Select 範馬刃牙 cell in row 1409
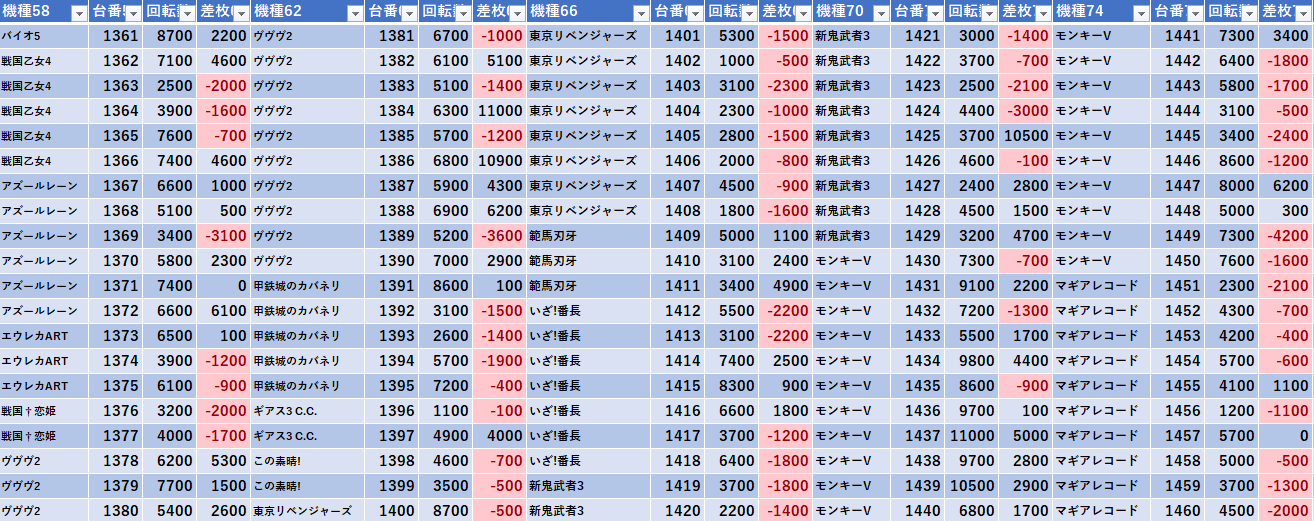The image size is (1314, 521). tap(588, 236)
